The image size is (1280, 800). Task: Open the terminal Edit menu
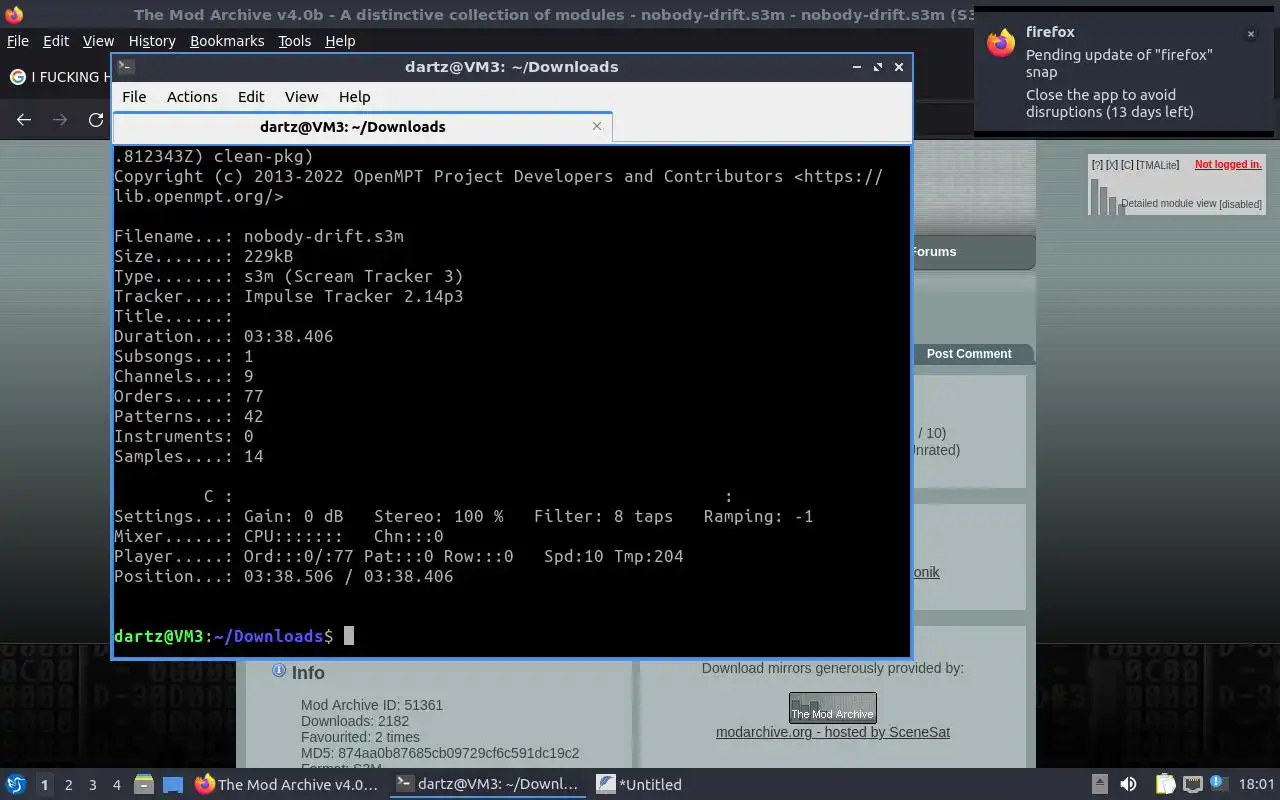tap(251, 97)
